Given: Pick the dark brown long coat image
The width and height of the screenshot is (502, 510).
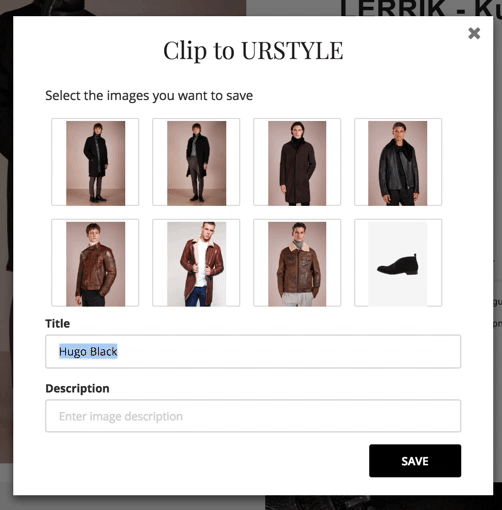Looking at the screenshot, I should pos(297,162).
